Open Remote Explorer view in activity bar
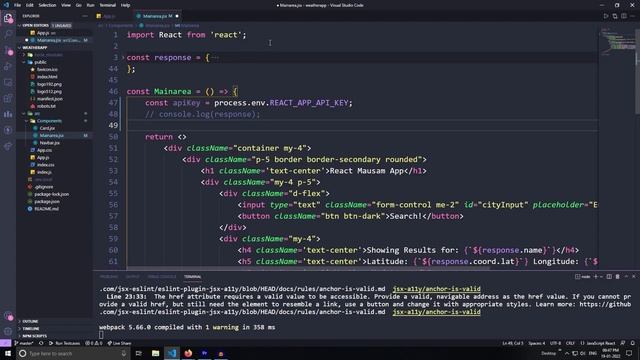This screenshot has height=360, width=640. tap(8, 82)
